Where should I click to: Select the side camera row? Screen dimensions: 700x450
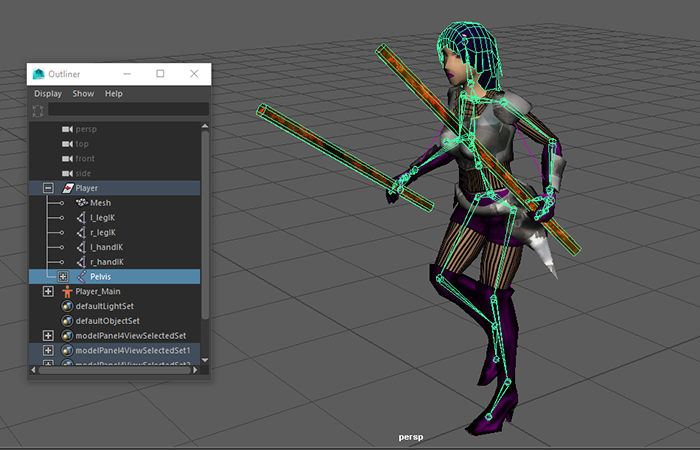[114, 173]
